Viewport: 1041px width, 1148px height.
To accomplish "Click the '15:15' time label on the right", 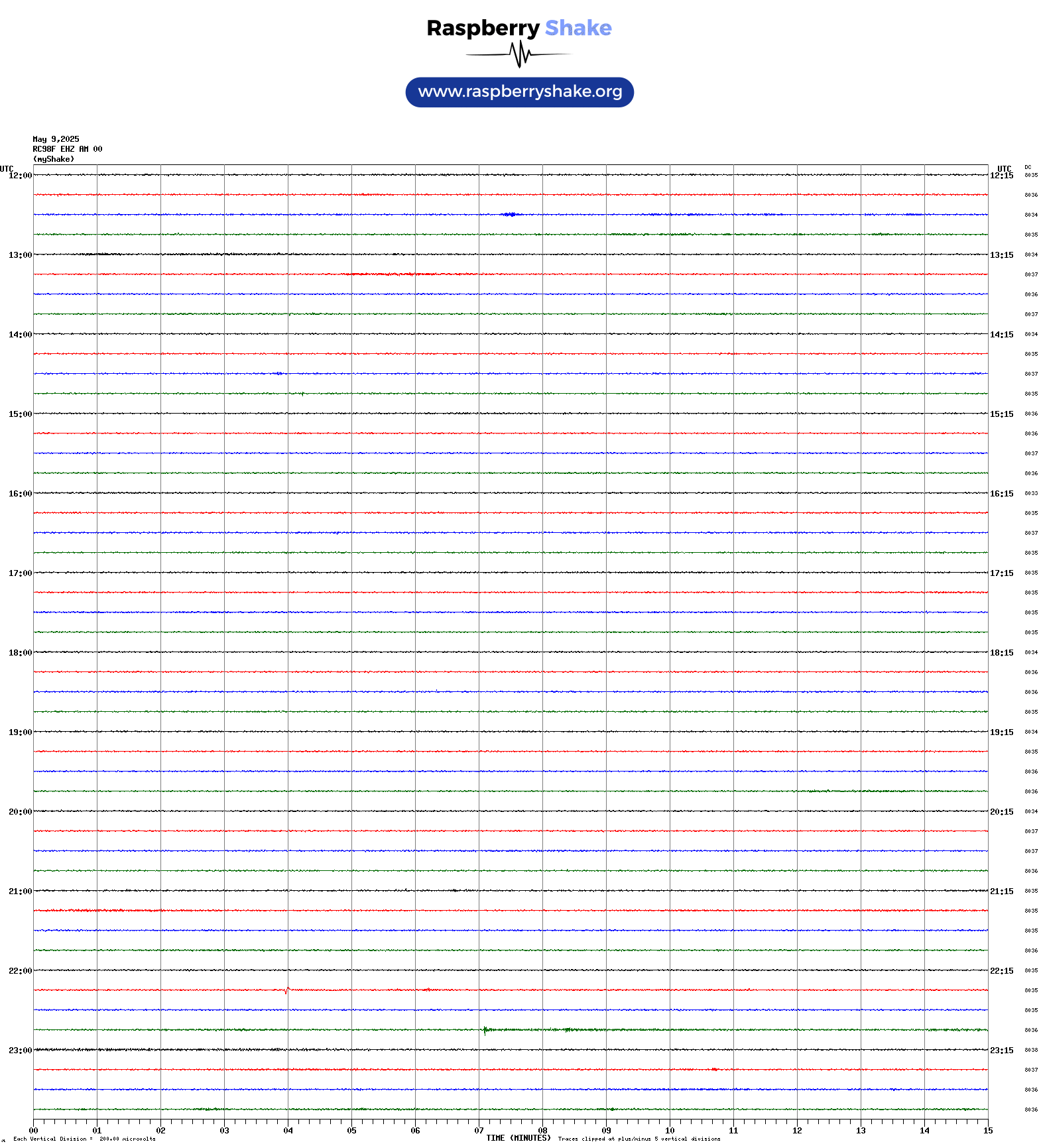I will click(x=1002, y=414).
